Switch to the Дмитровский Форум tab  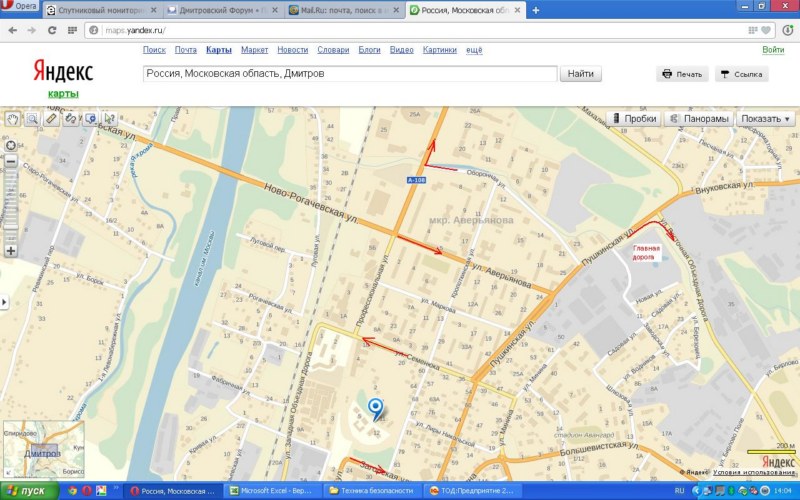point(223,10)
